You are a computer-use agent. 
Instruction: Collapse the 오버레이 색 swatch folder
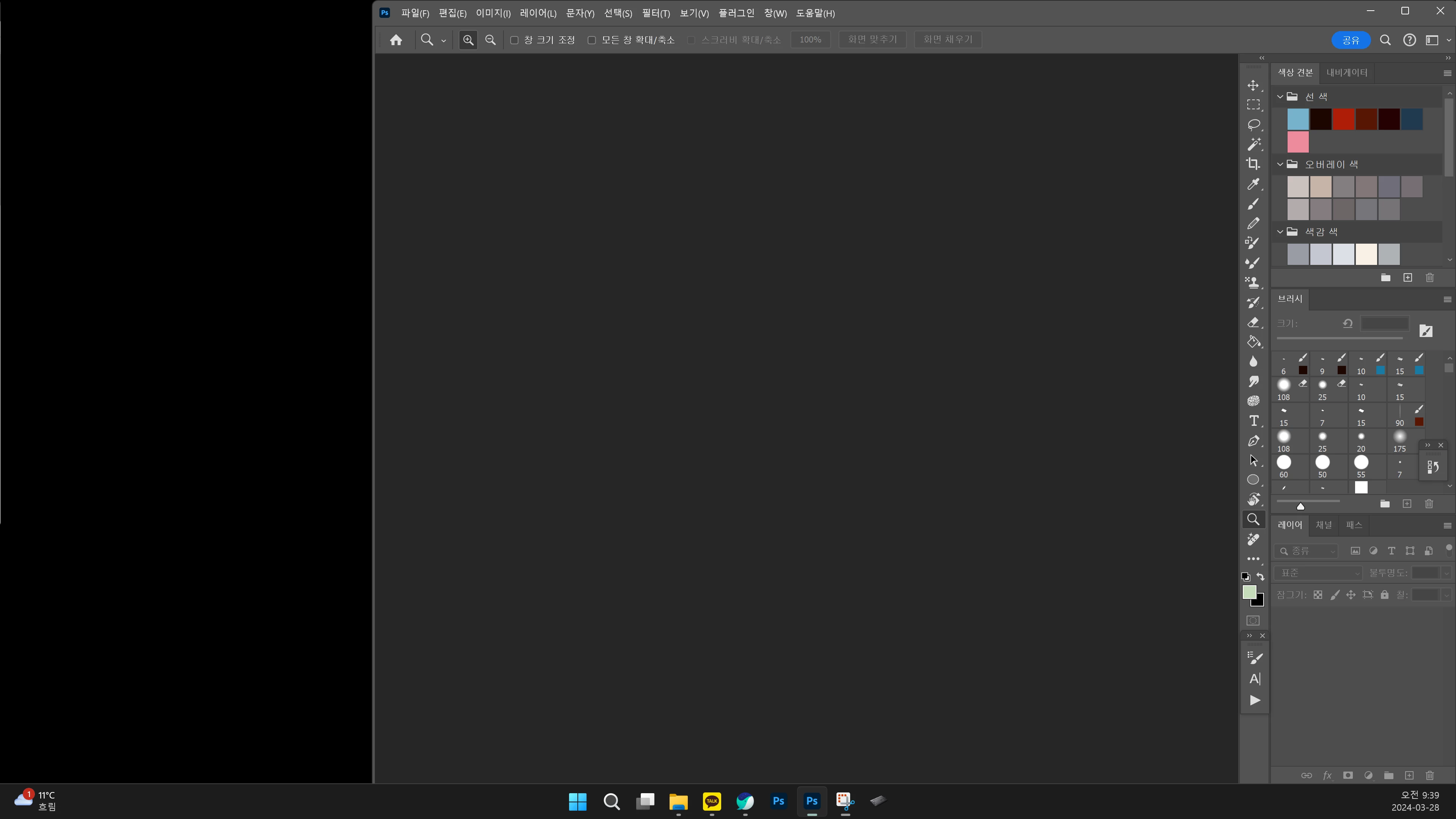1280,165
